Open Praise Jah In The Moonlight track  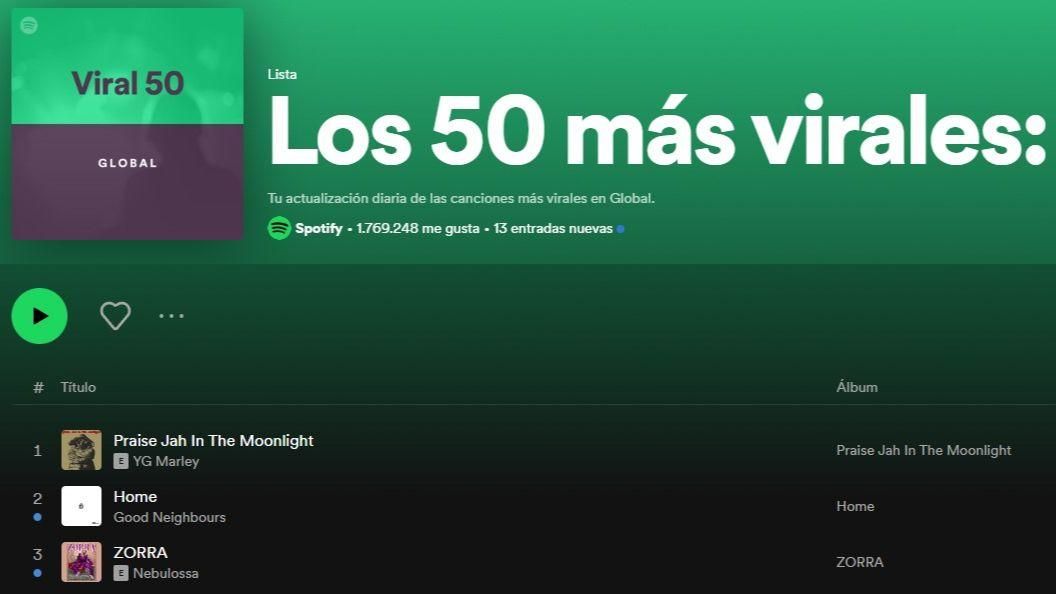(213, 440)
